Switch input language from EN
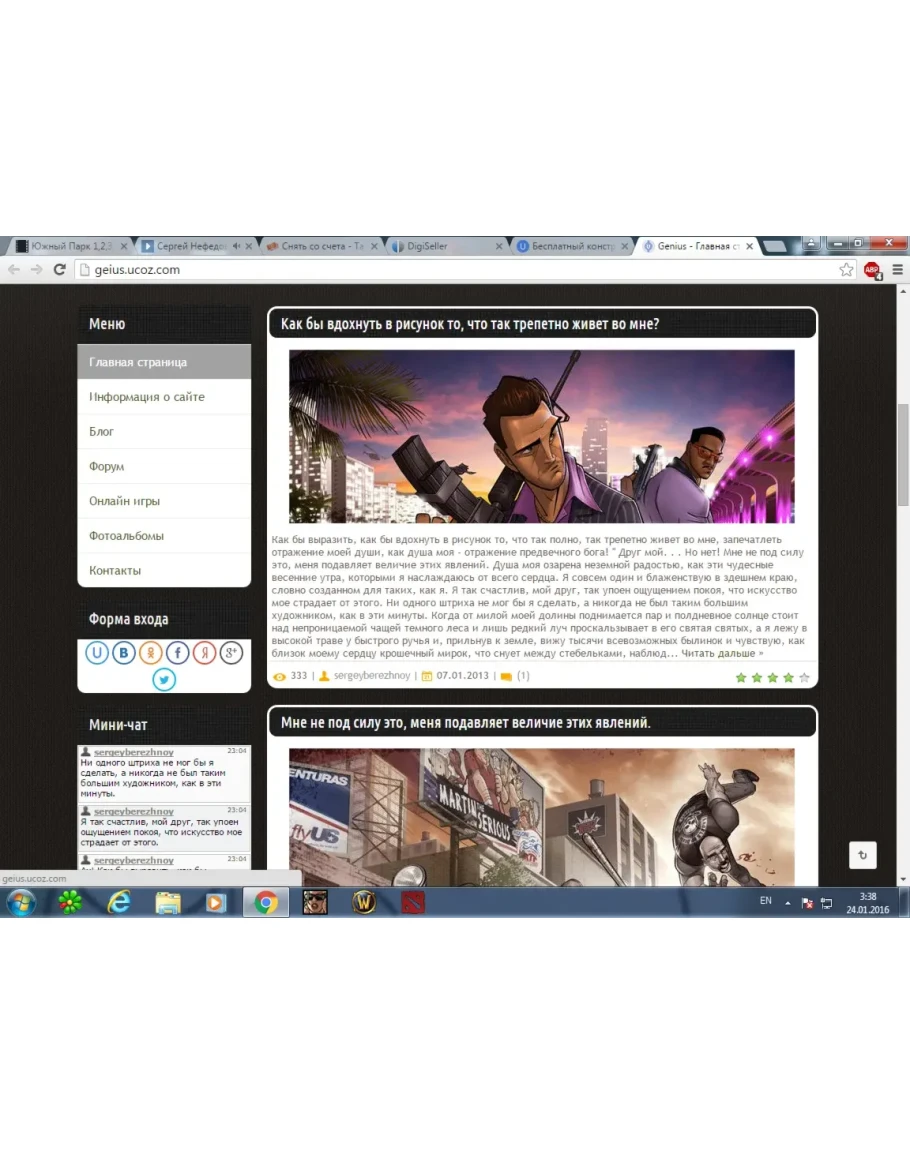The width and height of the screenshot is (910, 1155). [x=766, y=901]
